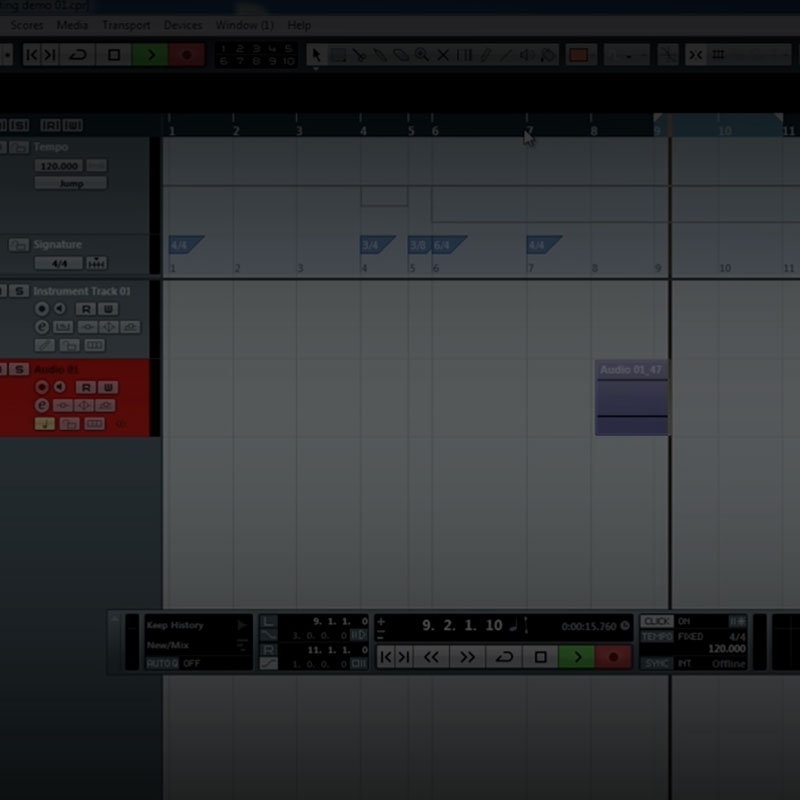Select the Mute X tool
The height and width of the screenshot is (800, 800).
443,55
